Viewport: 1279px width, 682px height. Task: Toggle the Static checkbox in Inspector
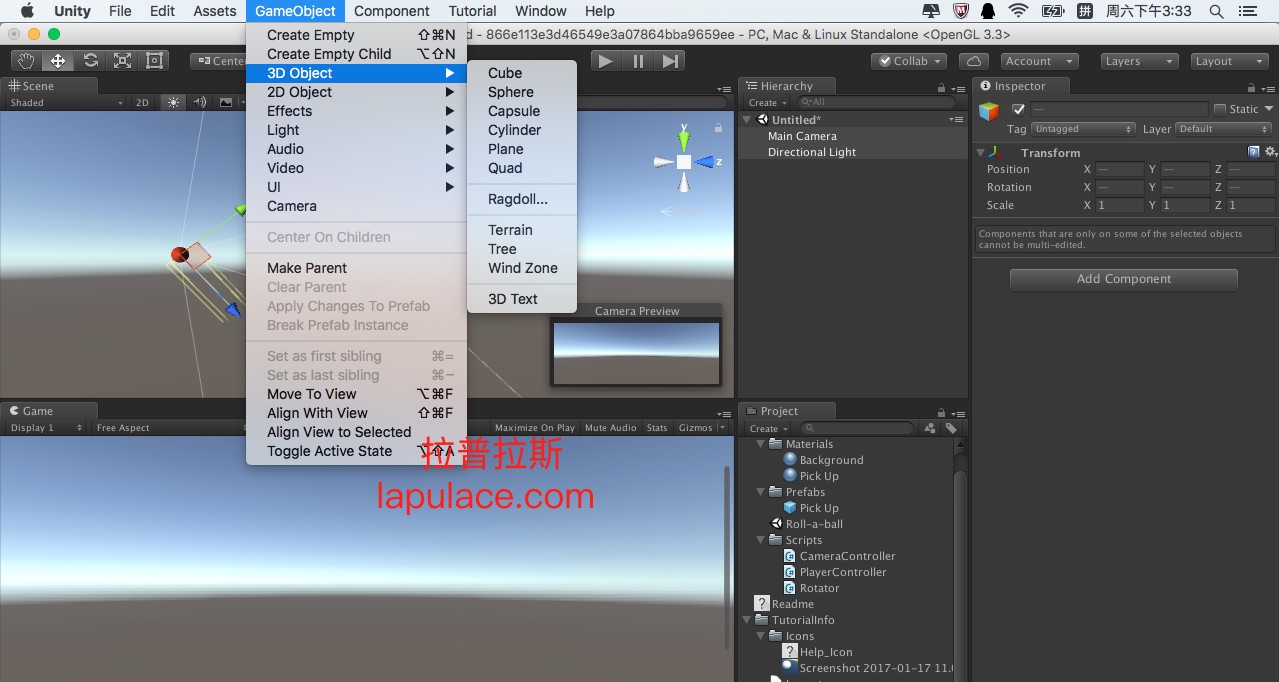point(1220,109)
